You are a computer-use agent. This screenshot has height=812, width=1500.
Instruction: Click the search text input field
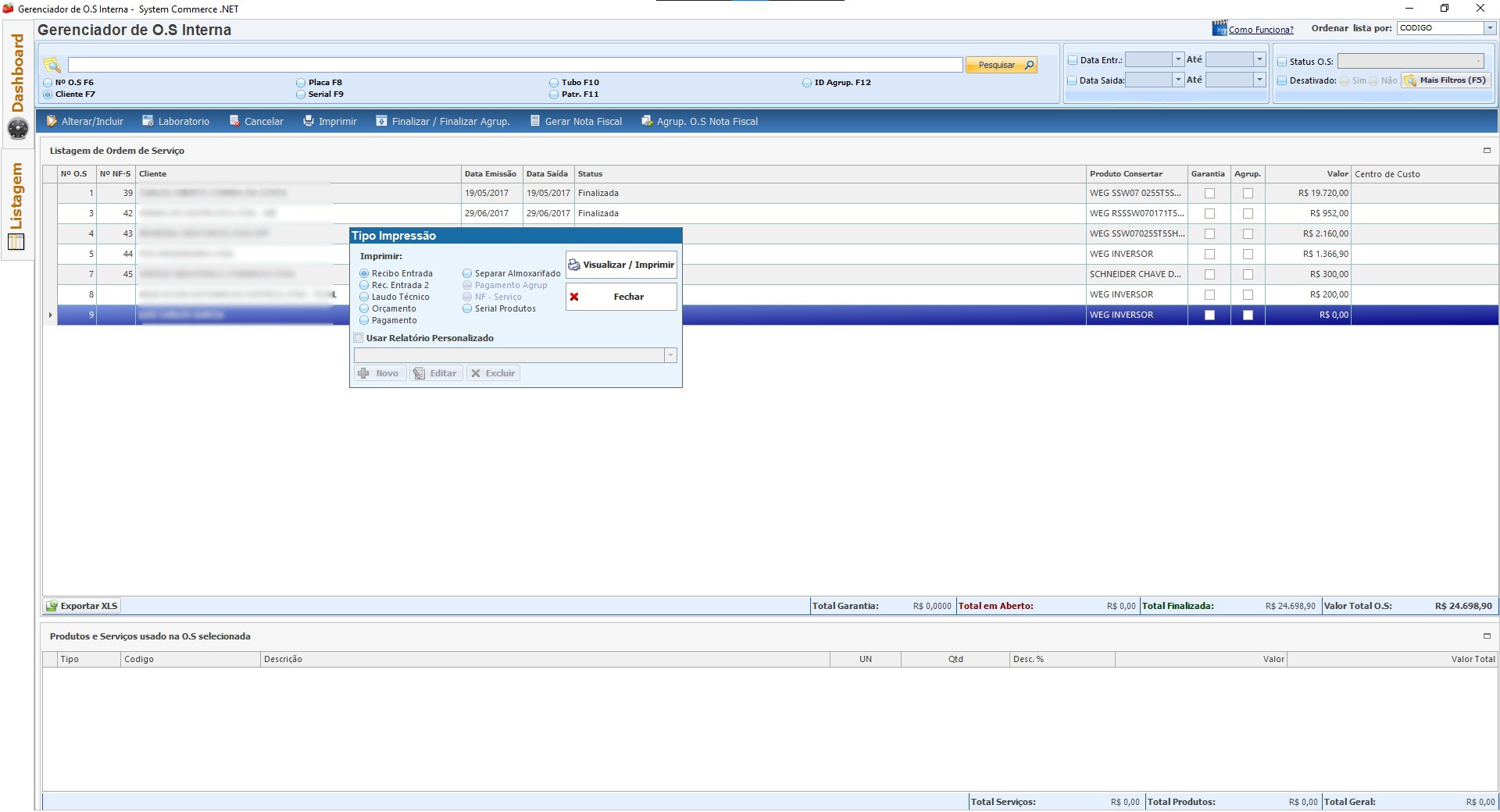pos(514,65)
